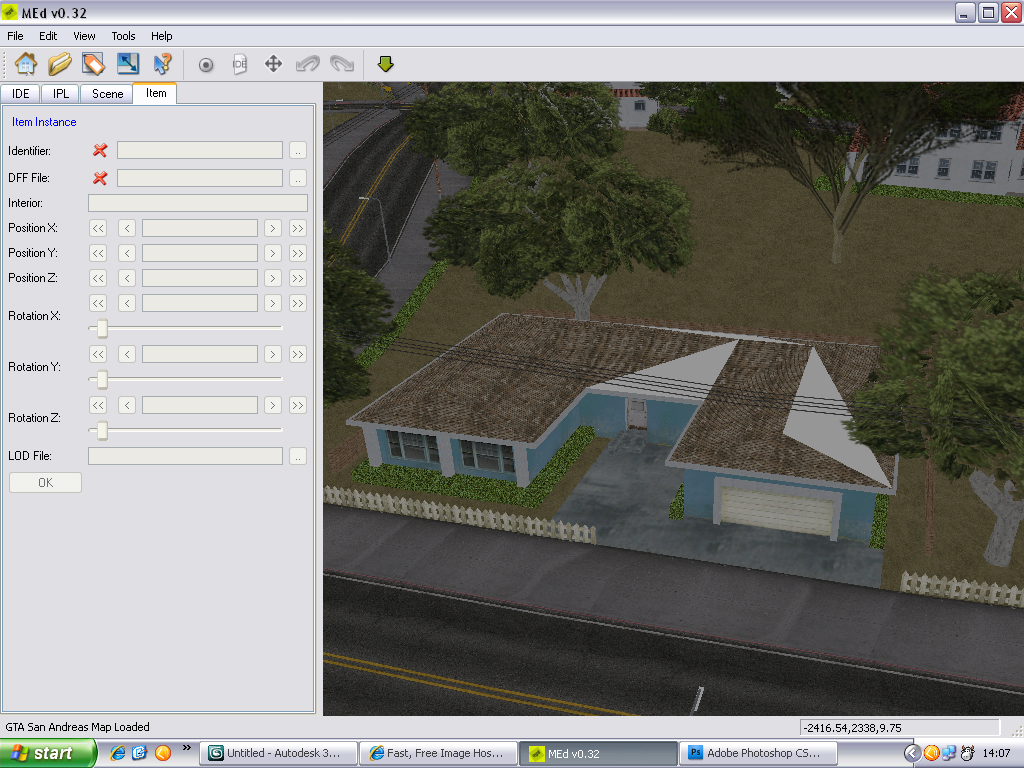
Task: Click the orange tag toolbar icon
Action: point(94,64)
